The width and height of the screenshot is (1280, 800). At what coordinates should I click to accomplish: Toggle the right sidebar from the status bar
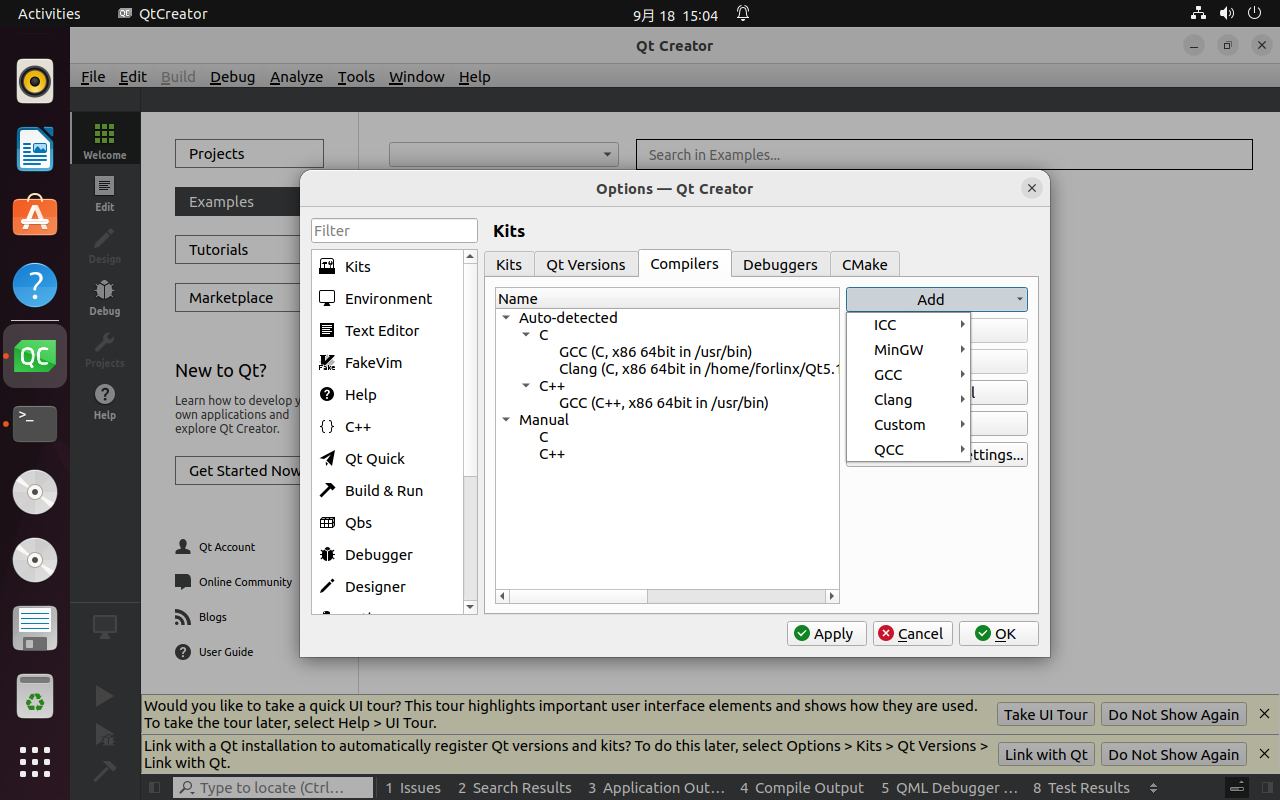click(1266, 788)
